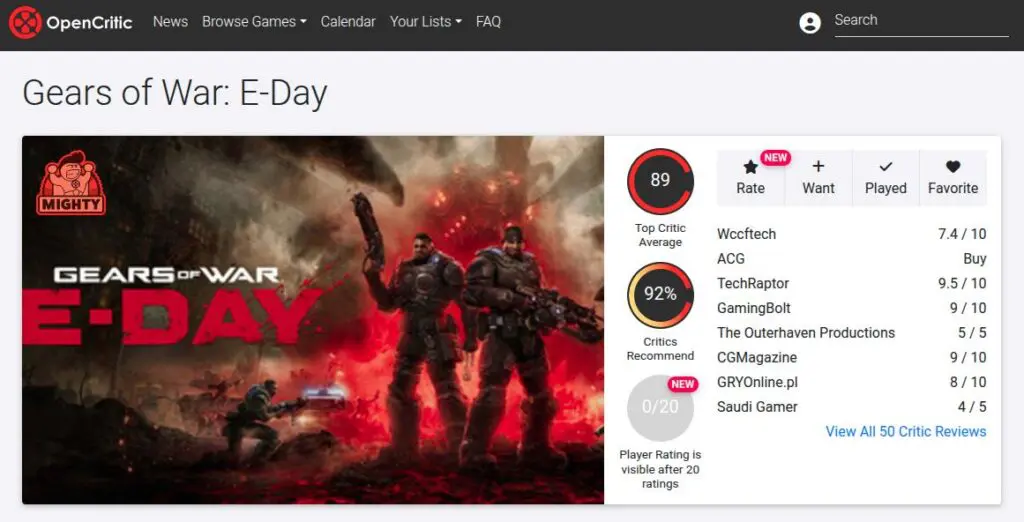Add game to Want list
Image resolution: width=1024 pixels, height=522 pixels.
click(x=818, y=178)
